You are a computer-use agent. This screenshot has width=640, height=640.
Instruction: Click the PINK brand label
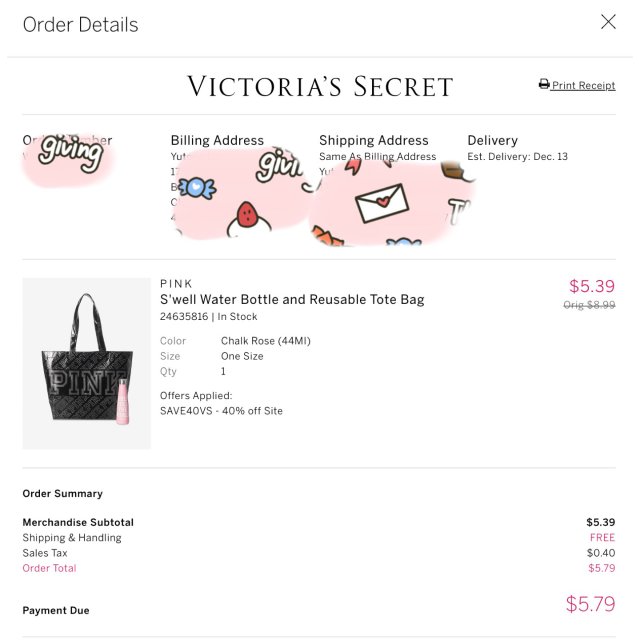tap(177, 283)
